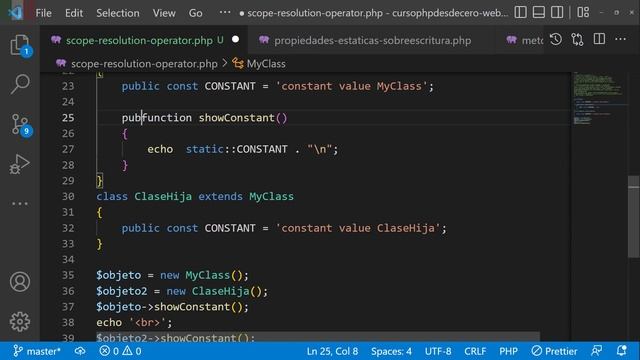This screenshot has height=360, width=640.
Task: Open the Search view
Action: (x=20, y=84)
